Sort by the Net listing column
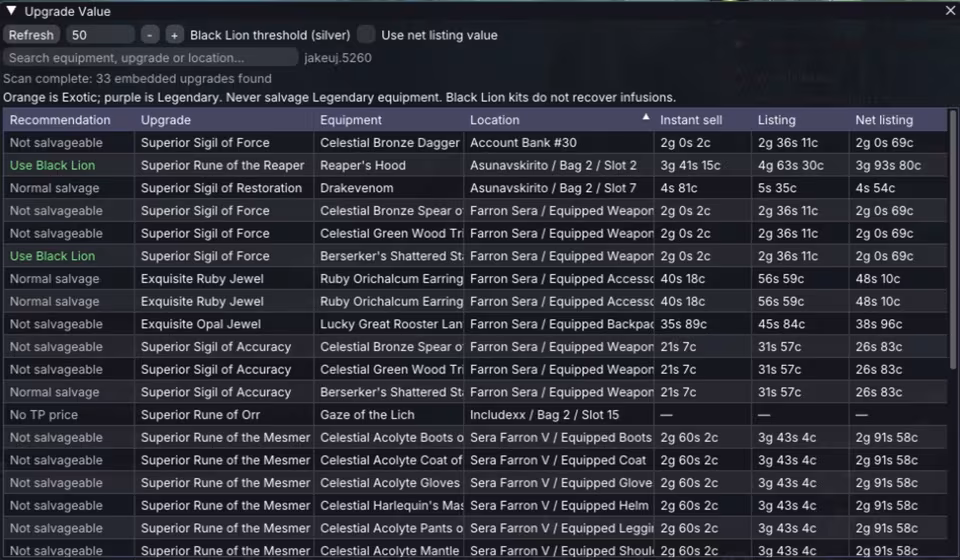The height and width of the screenshot is (560, 960). [x=884, y=120]
